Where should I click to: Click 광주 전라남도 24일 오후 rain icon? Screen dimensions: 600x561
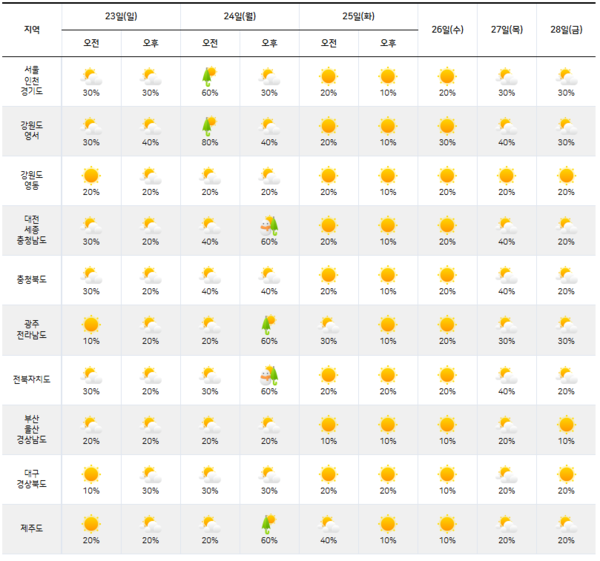(x=269, y=324)
